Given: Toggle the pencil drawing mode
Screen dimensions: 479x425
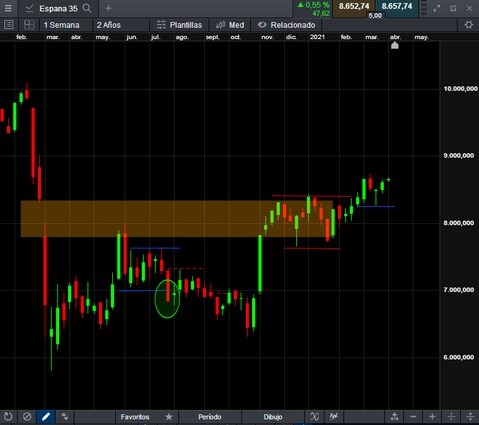Looking at the screenshot, I should click(x=46, y=417).
